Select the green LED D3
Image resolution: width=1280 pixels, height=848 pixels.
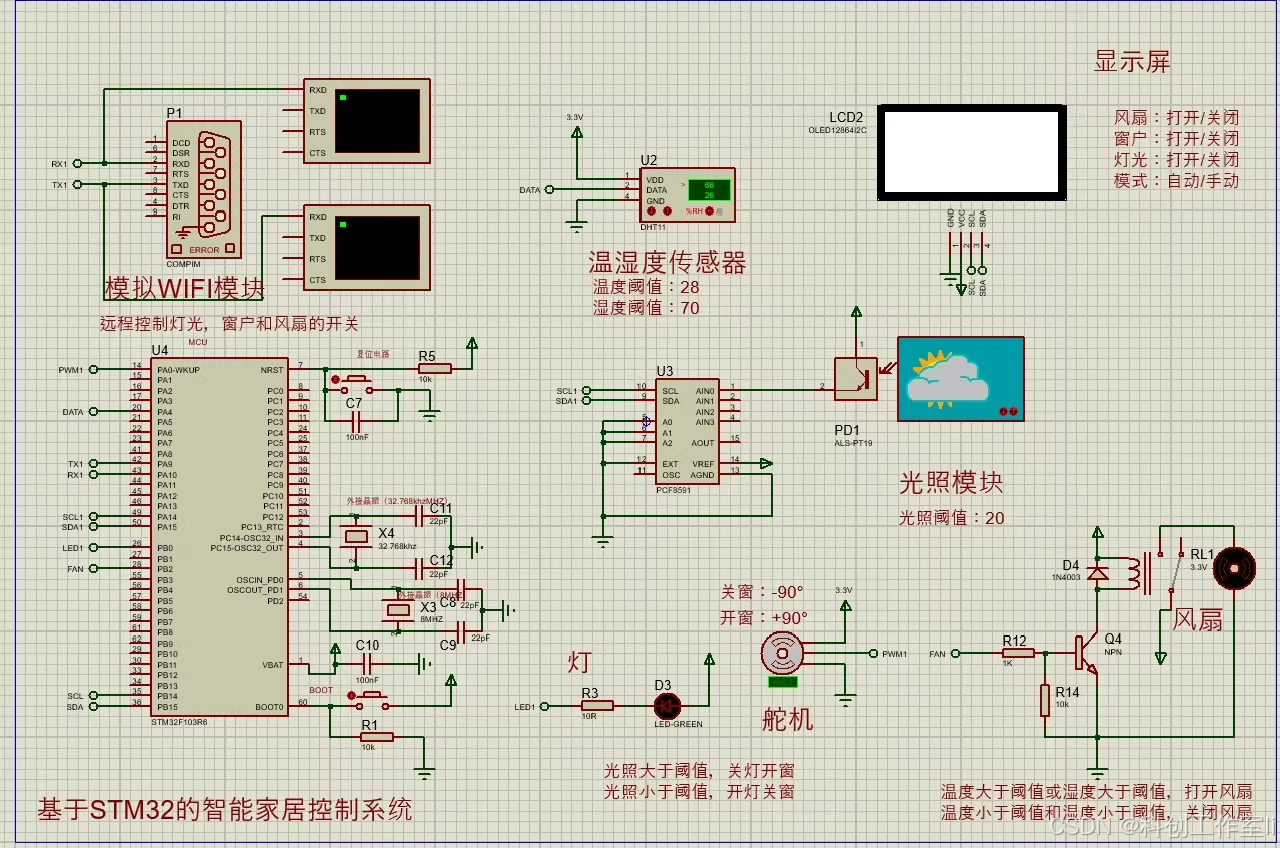(666, 707)
